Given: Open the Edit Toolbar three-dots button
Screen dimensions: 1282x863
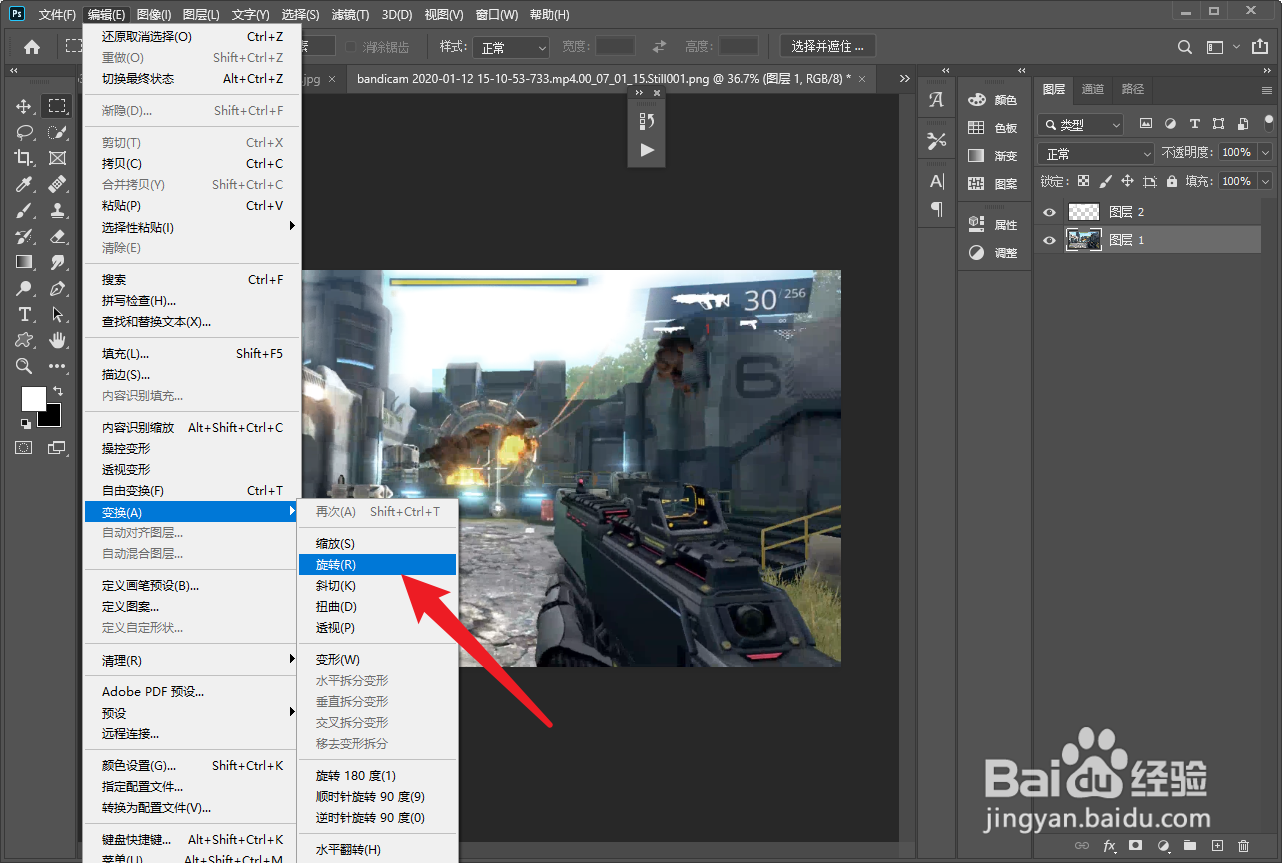Looking at the screenshot, I should pos(57,366).
